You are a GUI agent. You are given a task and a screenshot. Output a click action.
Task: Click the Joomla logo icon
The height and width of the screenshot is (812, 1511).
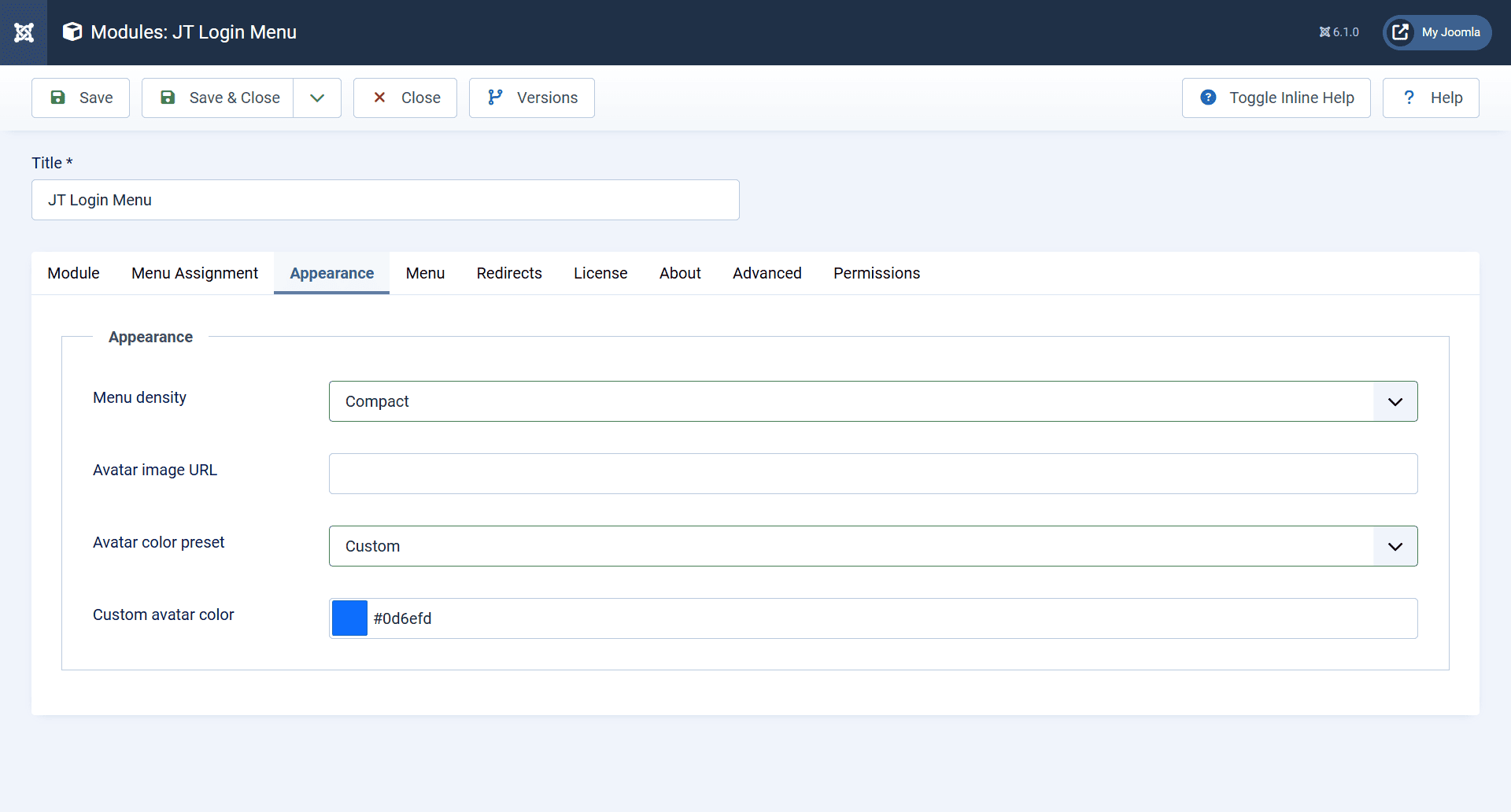(x=24, y=32)
